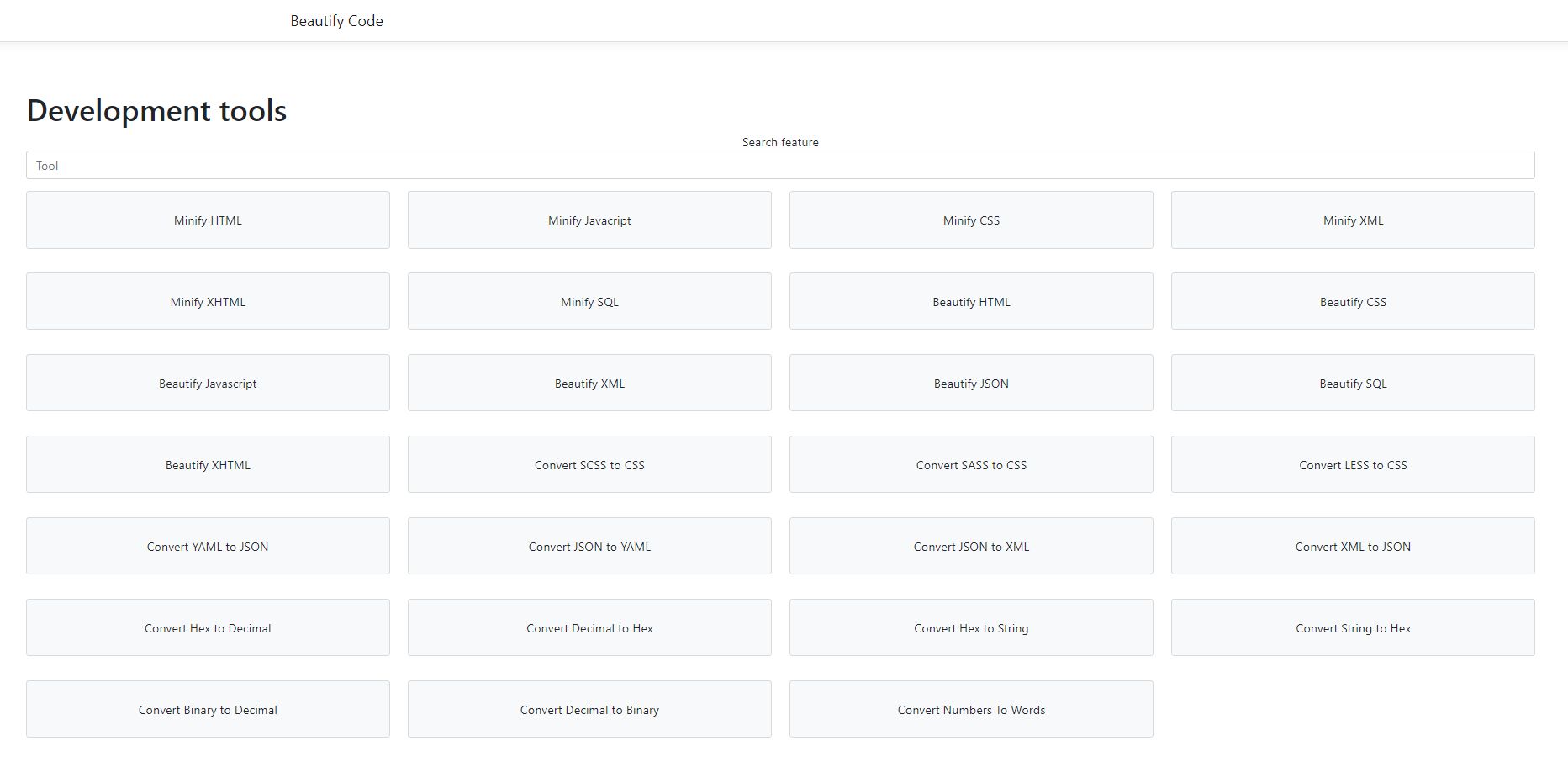Select Convert LESS to CSS
Viewport: 1568px width, 783px height.
click(x=1352, y=464)
